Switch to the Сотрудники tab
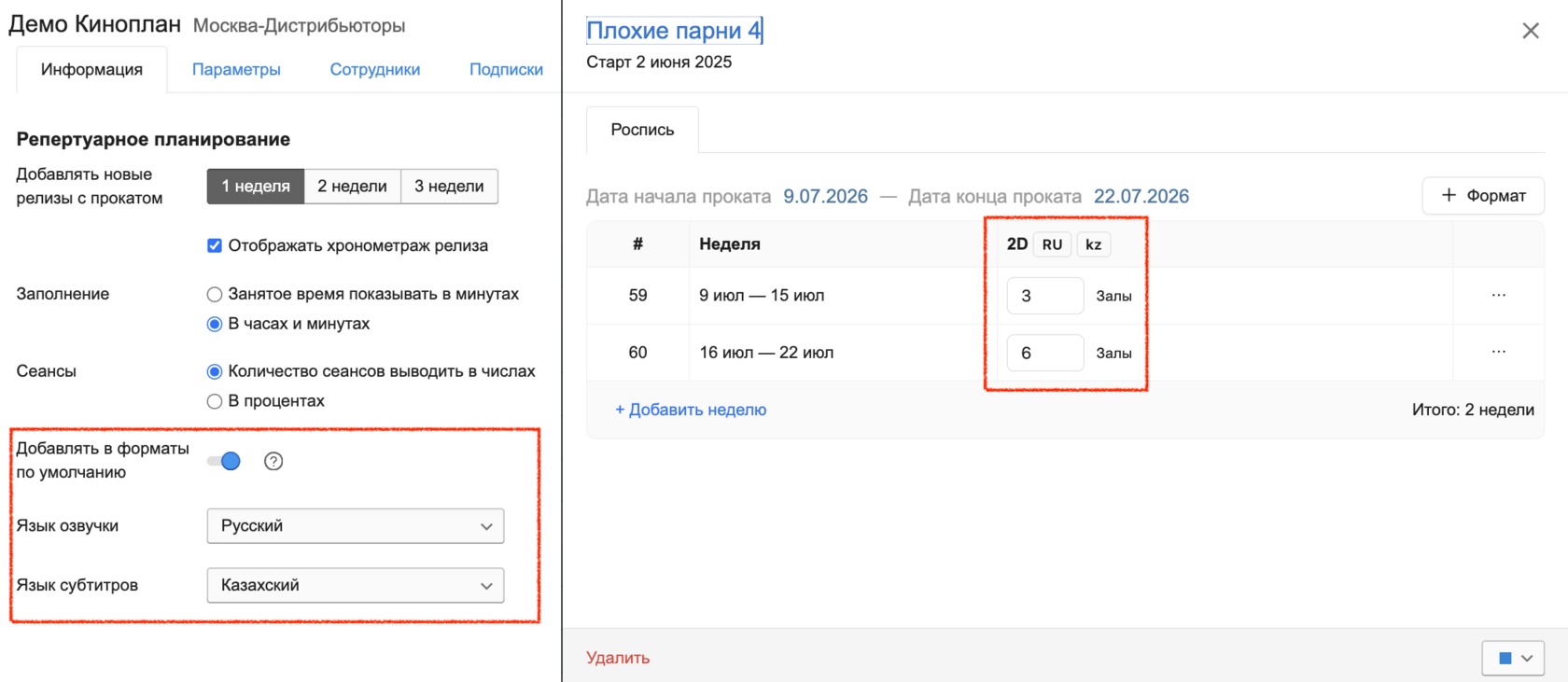This screenshot has width=1568, height=682. 375,70
